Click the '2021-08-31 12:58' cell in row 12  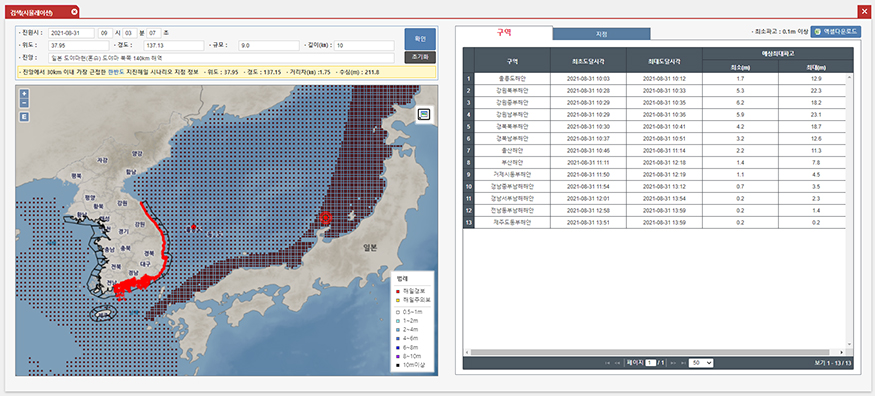[589, 210]
